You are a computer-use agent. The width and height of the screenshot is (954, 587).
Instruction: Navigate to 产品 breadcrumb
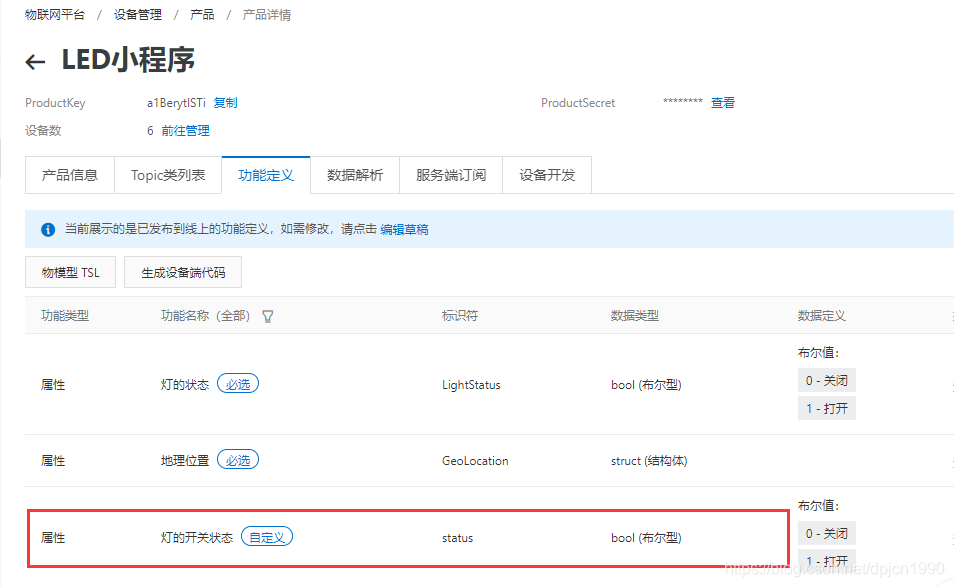[x=202, y=15]
